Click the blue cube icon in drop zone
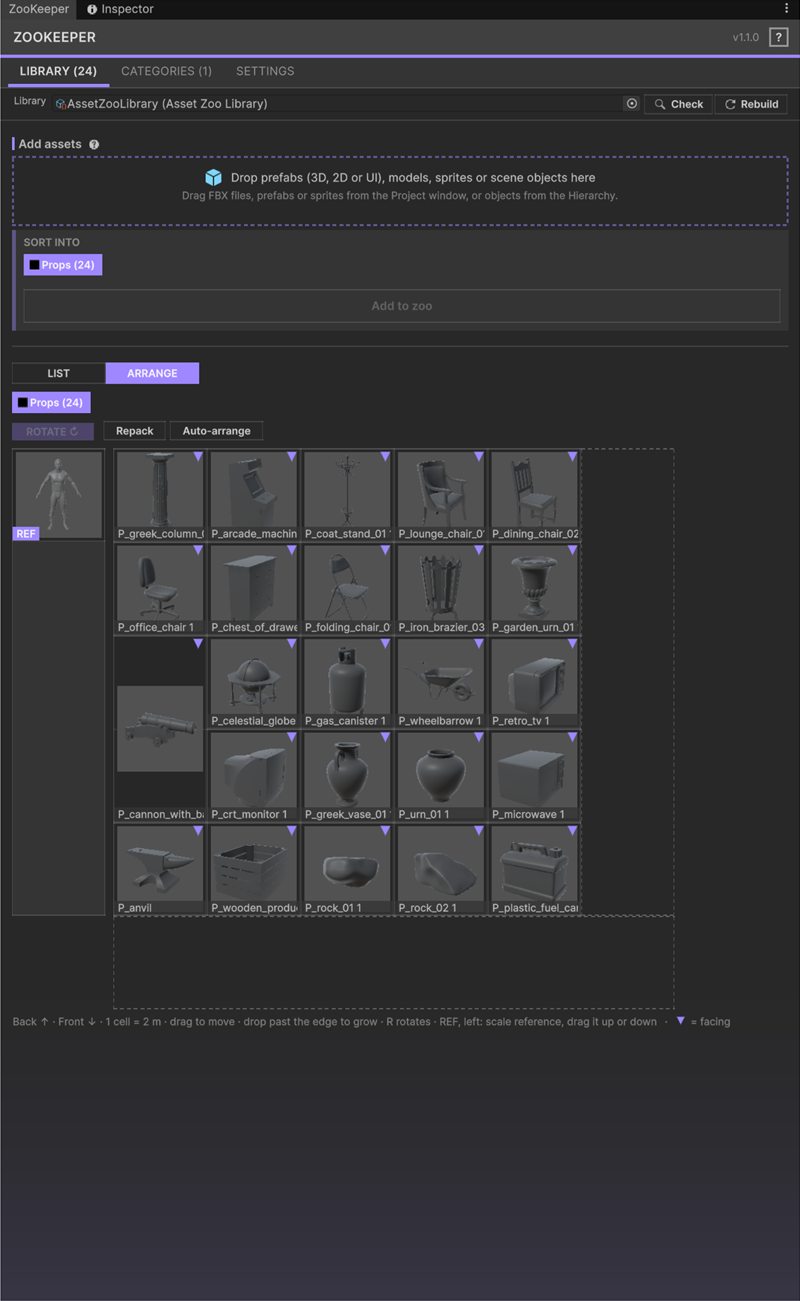This screenshot has height=1301, width=800. pyautogui.click(x=214, y=177)
